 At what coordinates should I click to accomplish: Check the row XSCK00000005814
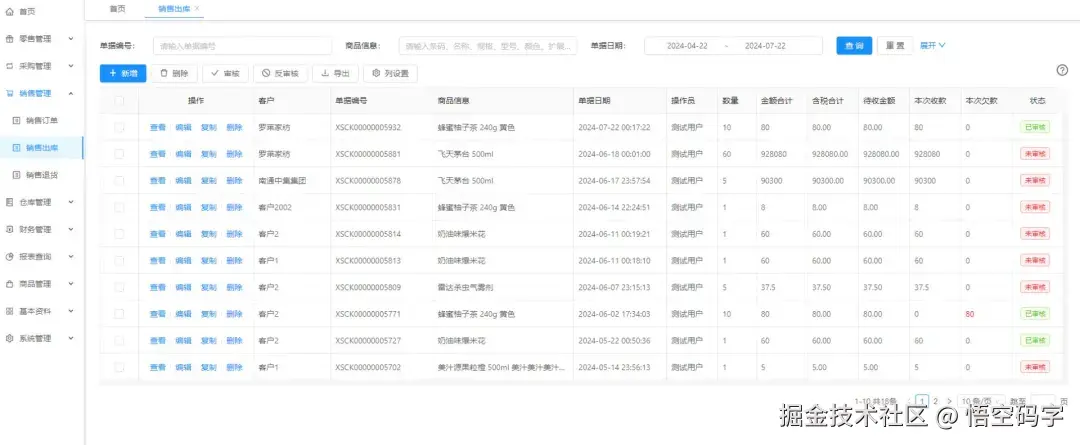119,234
